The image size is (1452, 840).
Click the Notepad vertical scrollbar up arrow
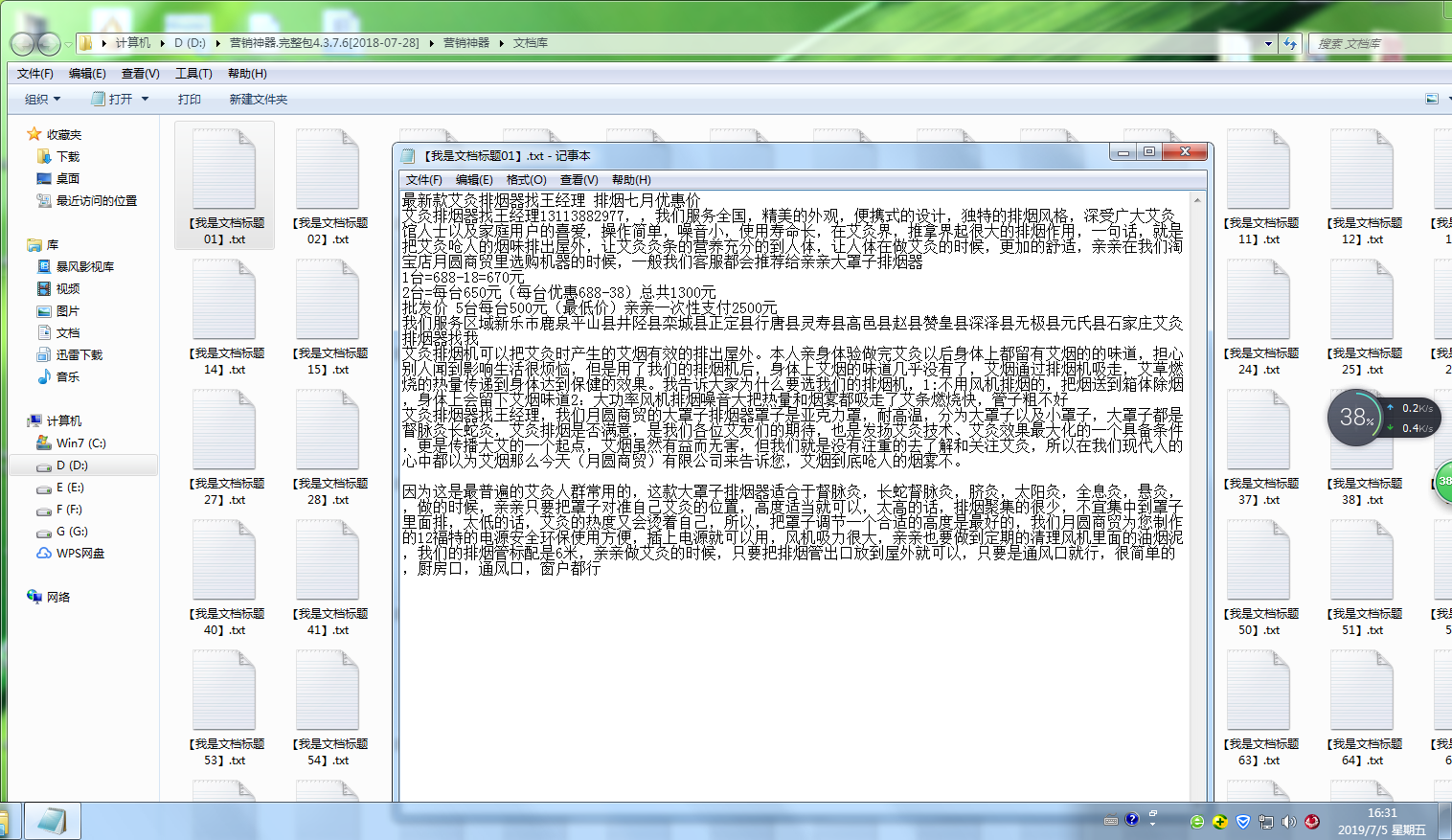point(1197,200)
